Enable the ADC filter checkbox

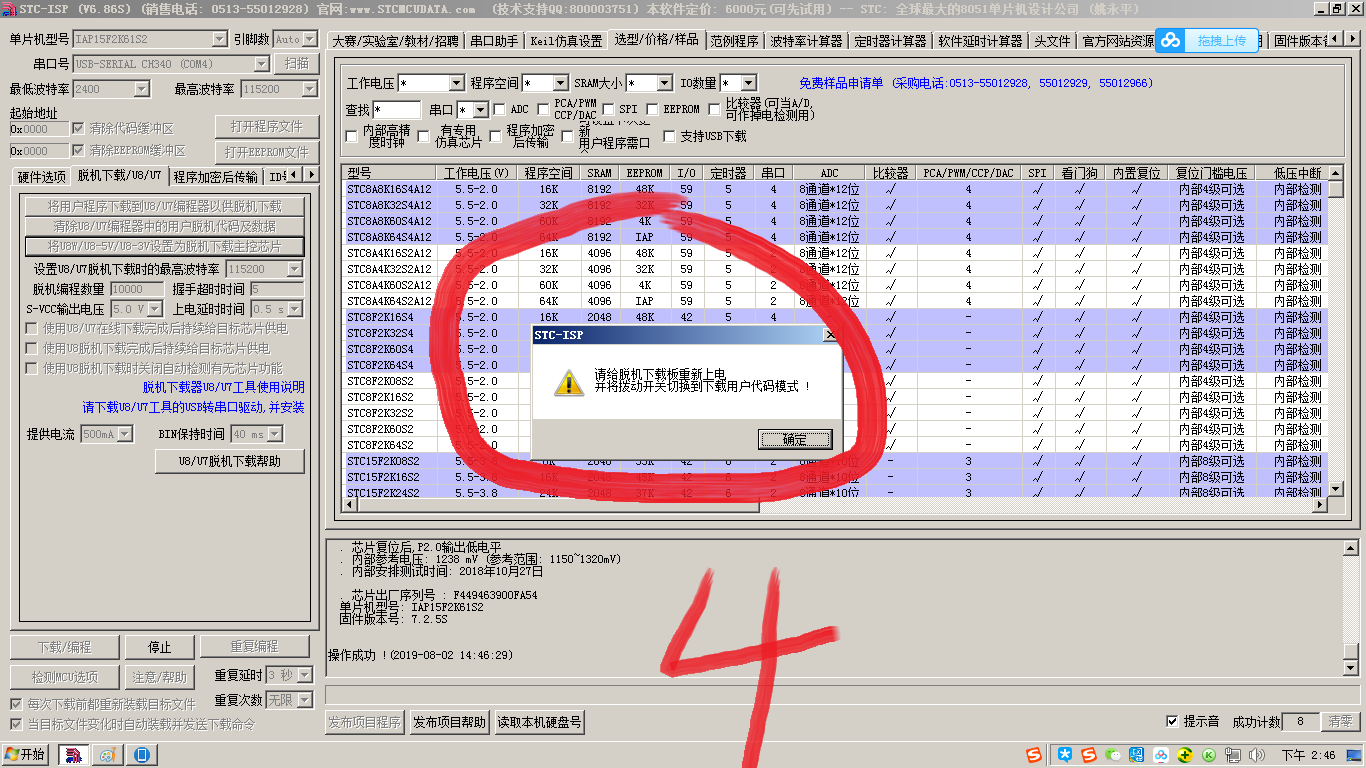pos(499,109)
